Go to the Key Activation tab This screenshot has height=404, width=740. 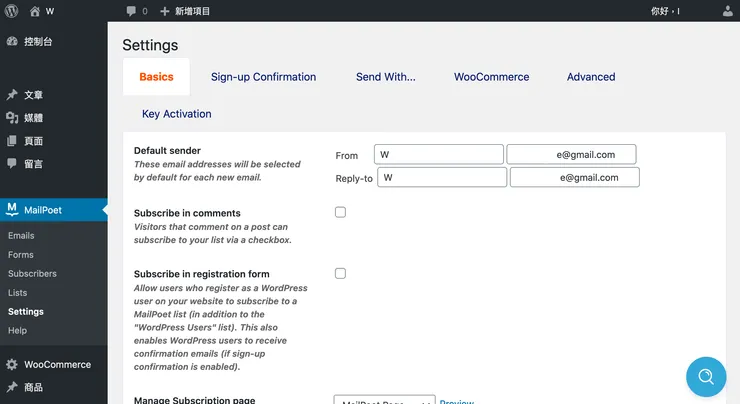177,114
